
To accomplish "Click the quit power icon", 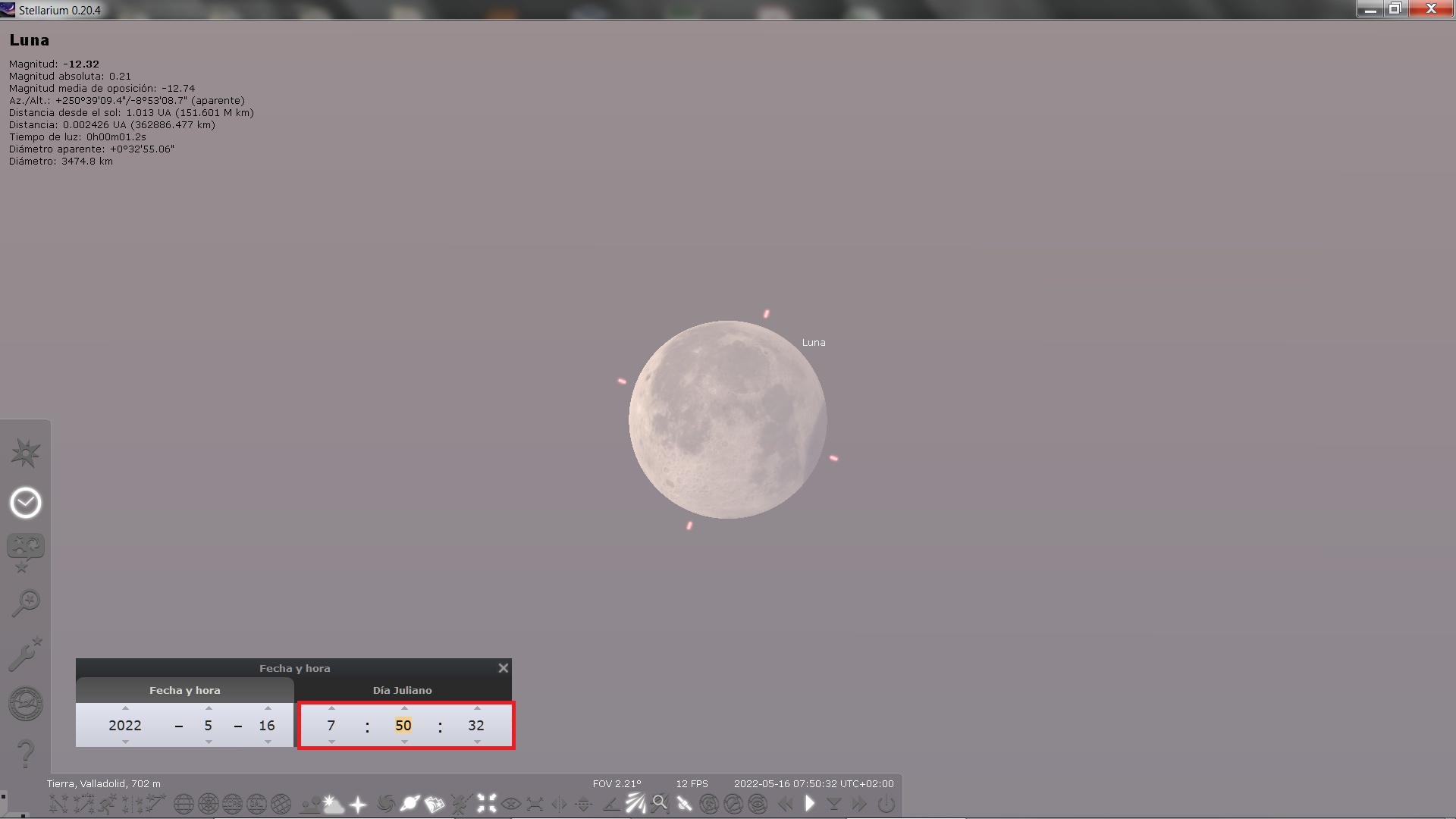I will pos(886,804).
